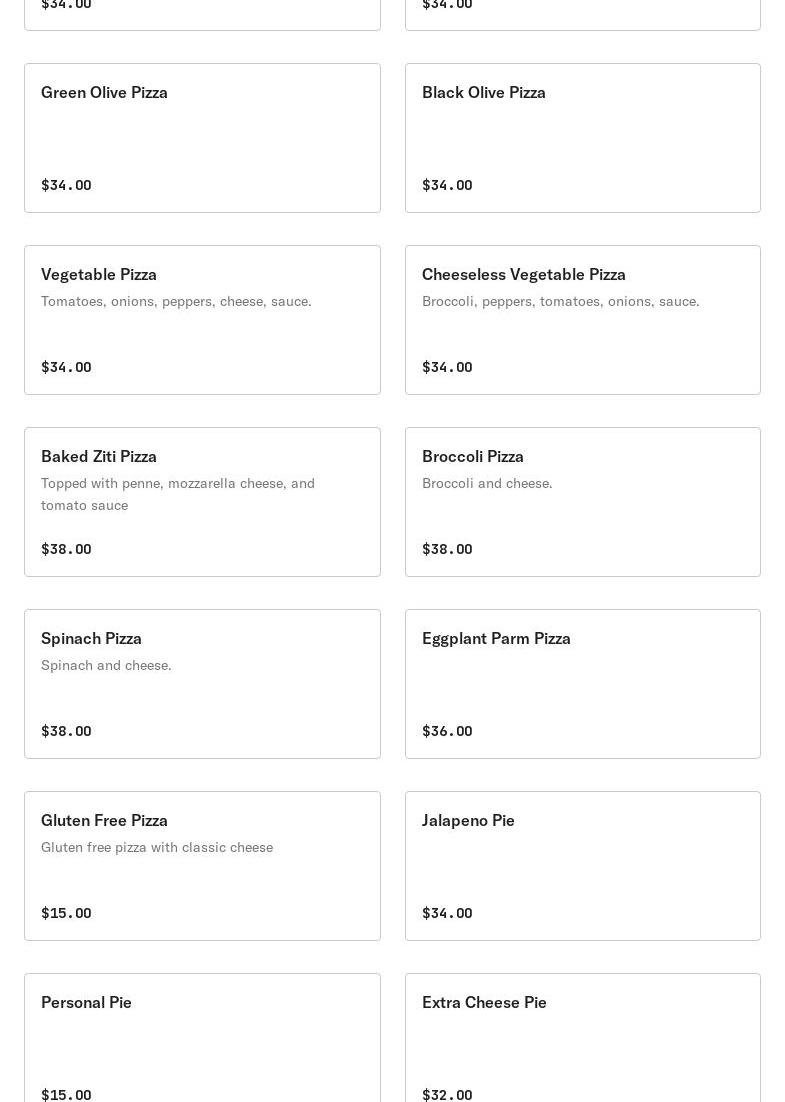Open the Jalapeno Pie card

click(583, 866)
